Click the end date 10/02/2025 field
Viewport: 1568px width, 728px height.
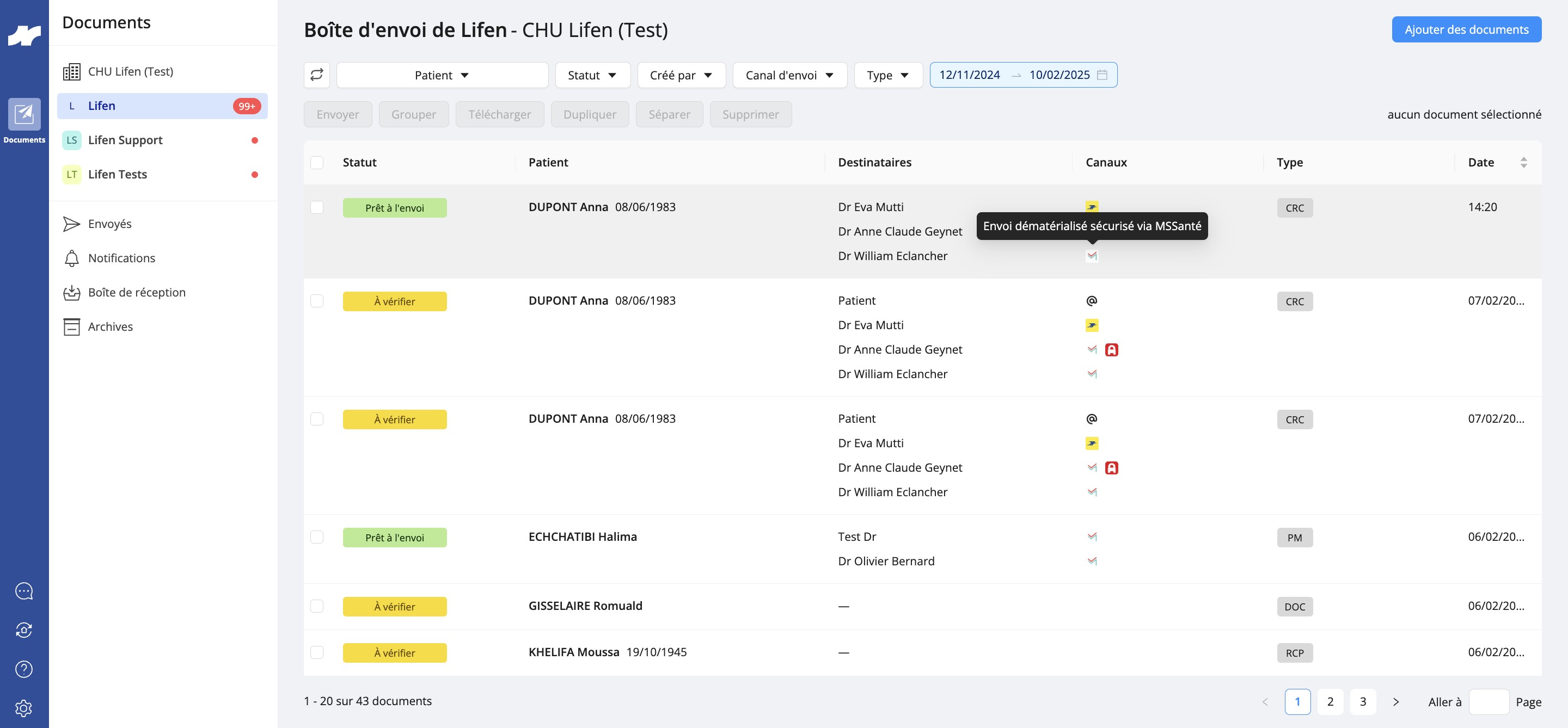click(x=1059, y=75)
